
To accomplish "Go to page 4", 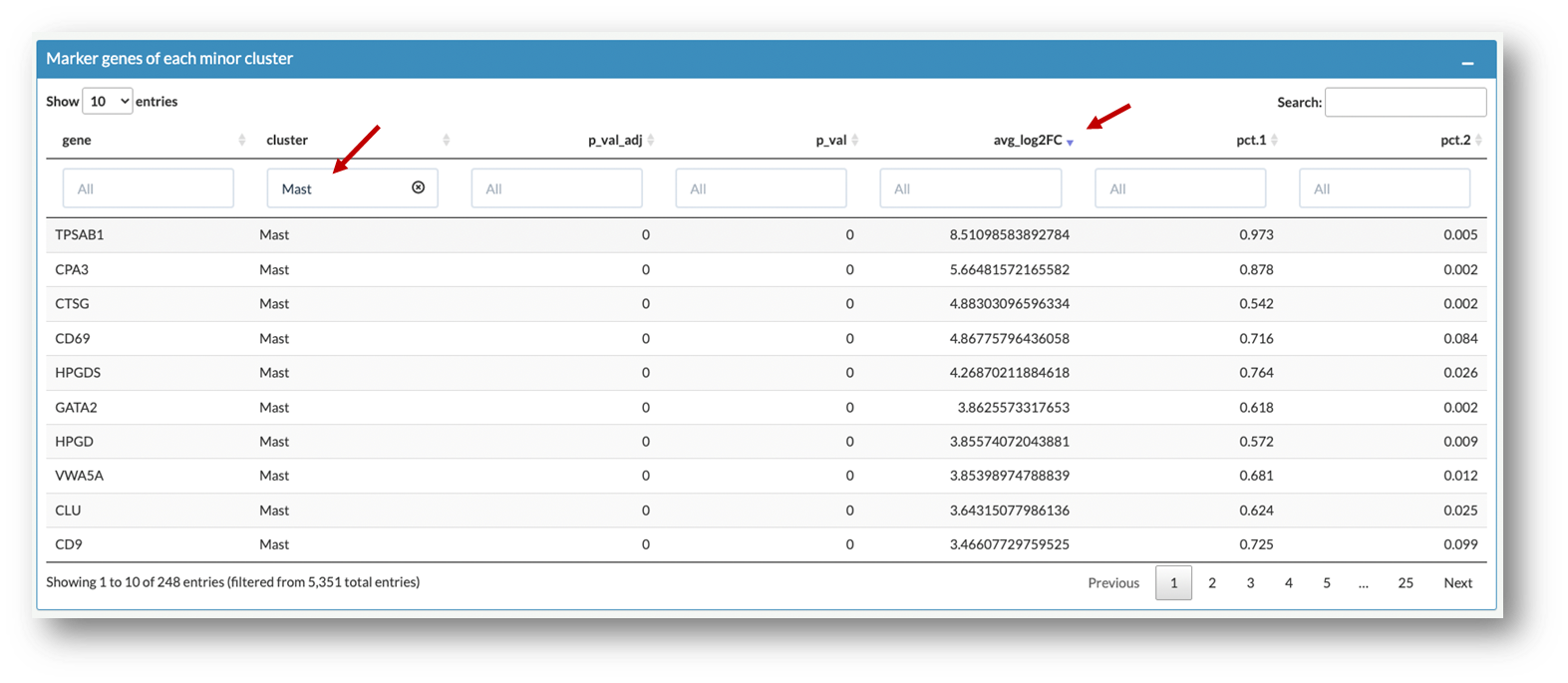I will pyautogui.click(x=1289, y=583).
